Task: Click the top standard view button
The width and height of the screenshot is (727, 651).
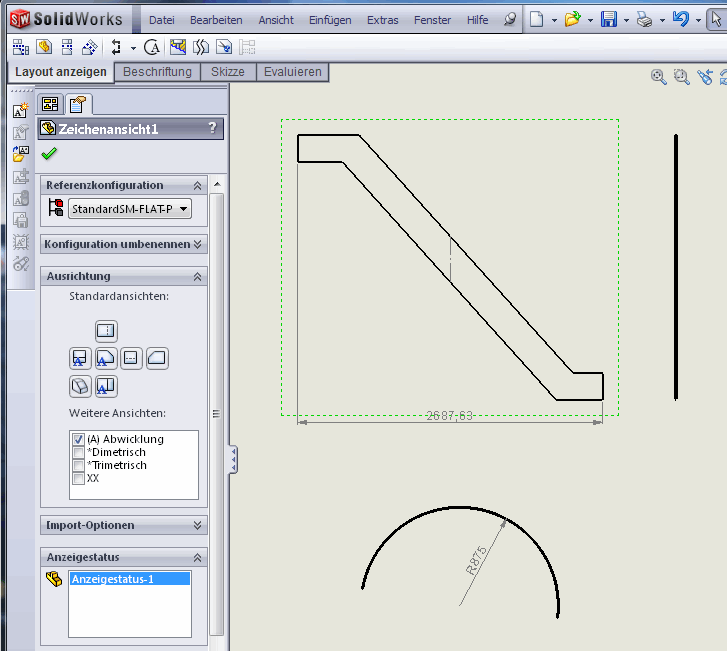Action: point(106,331)
